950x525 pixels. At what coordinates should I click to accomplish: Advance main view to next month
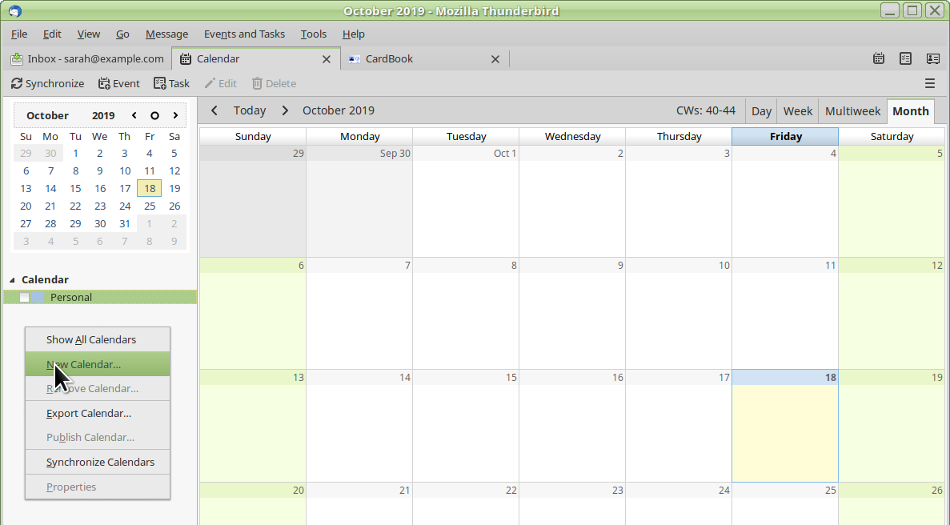tap(285, 111)
